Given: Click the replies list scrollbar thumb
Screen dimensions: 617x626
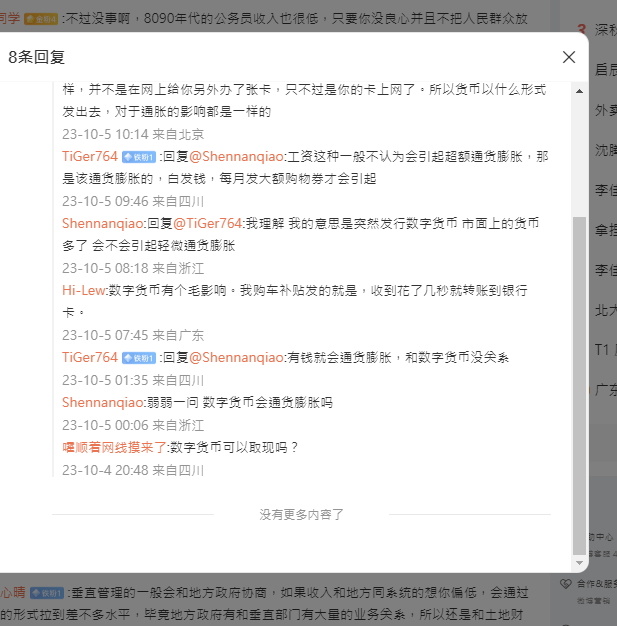Looking at the screenshot, I should tap(579, 386).
